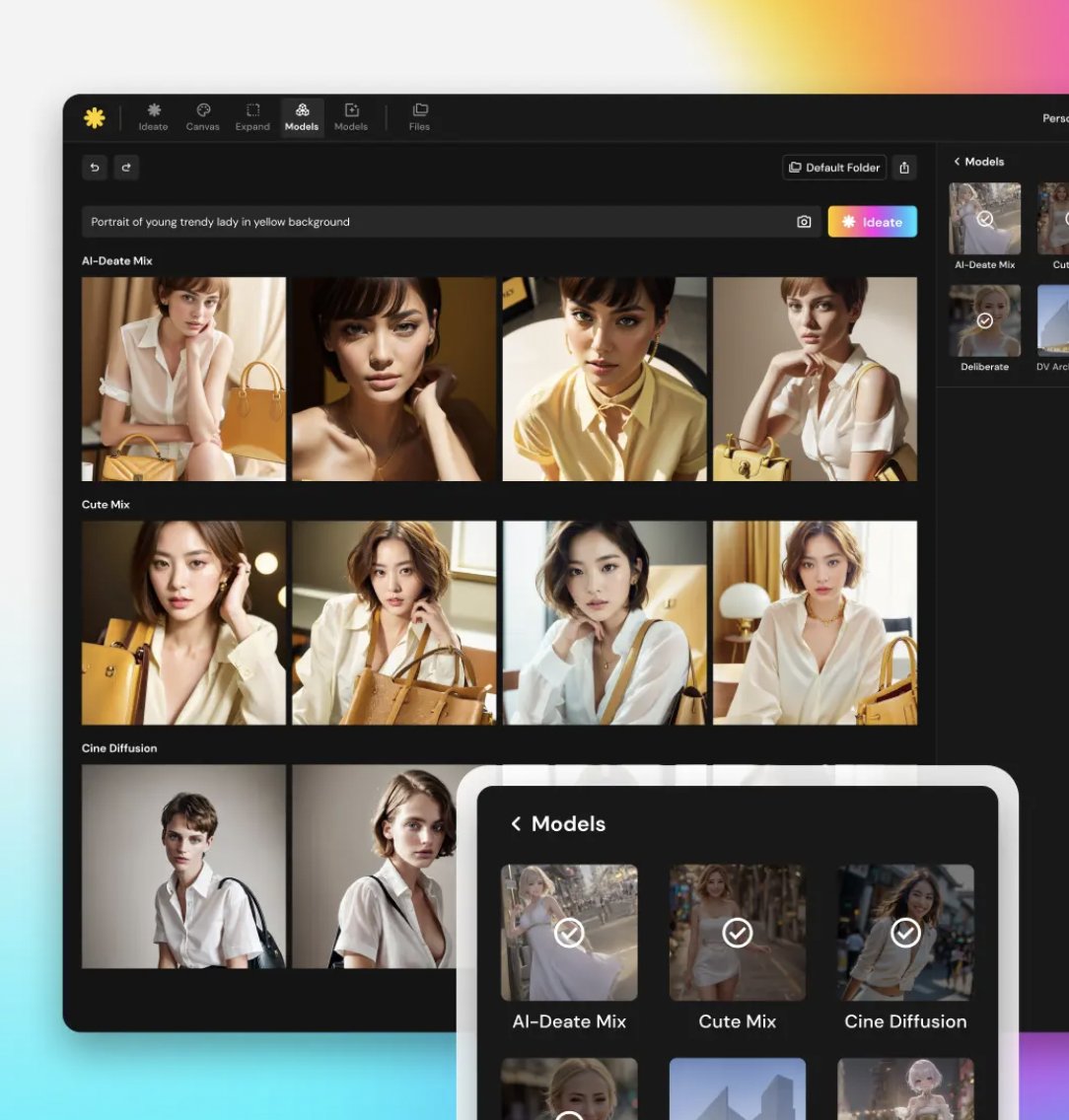Click the redo arrow button
Screen dimensions: 1069x1120
[x=126, y=168]
